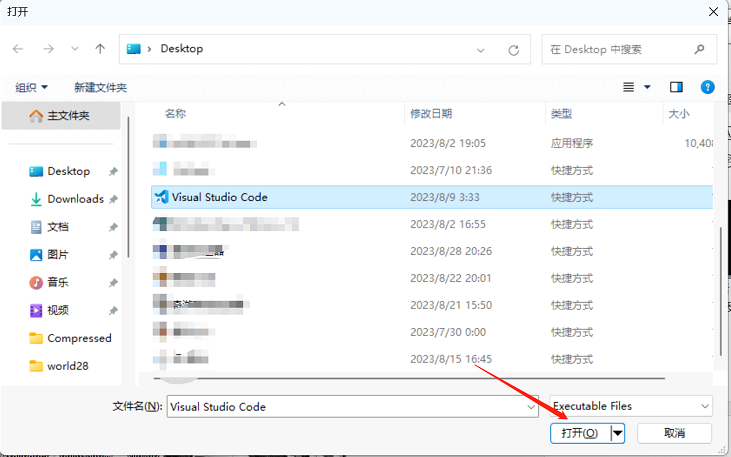Click the 取消 button

click(675, 433)
